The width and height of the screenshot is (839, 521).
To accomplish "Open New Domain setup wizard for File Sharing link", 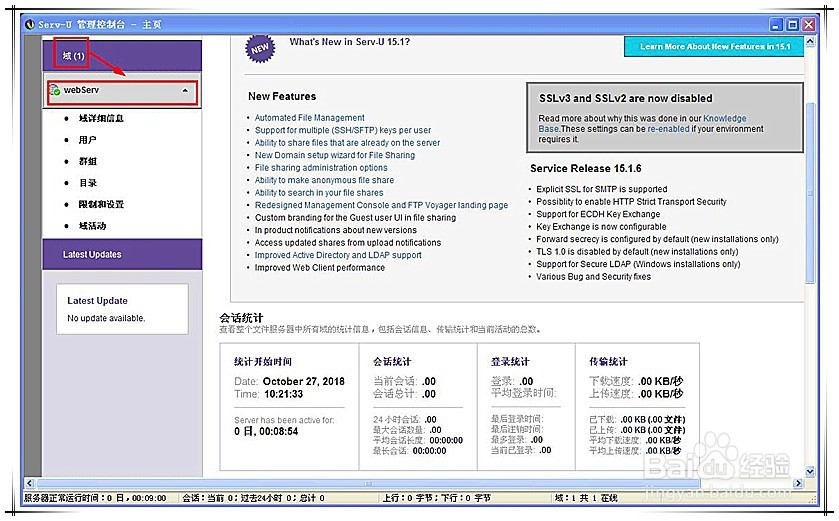I will [x=334, y=155].
